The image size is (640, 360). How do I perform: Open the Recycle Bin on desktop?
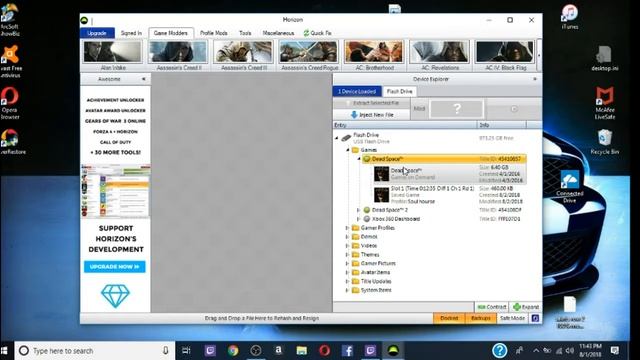(605, 142)
